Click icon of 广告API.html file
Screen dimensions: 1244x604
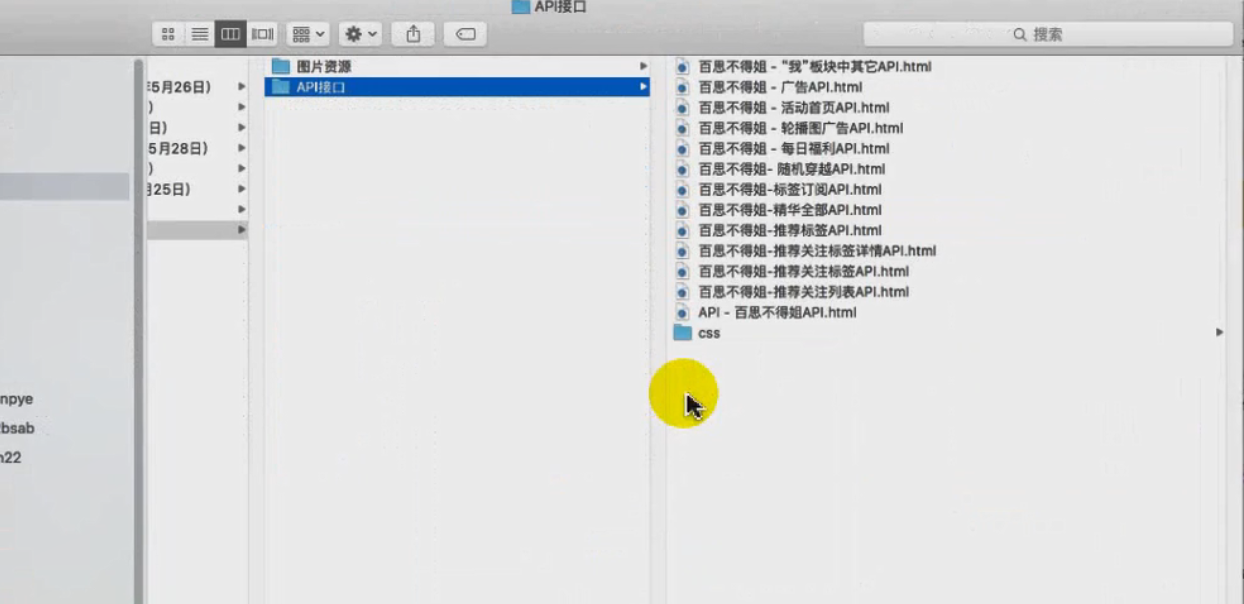click(x=683, y=87)
